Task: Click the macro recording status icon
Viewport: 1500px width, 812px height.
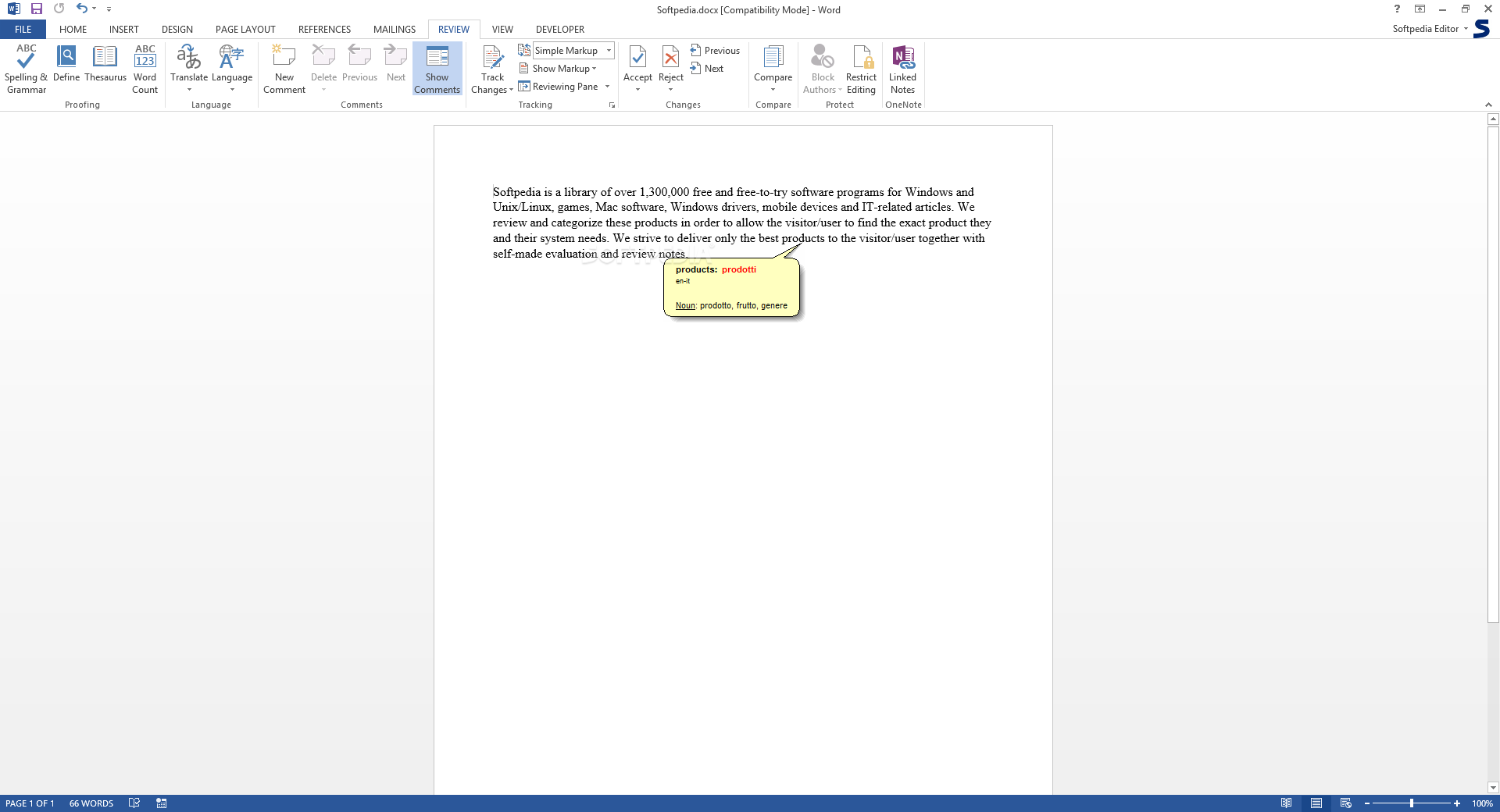Action: pos(162,803)
